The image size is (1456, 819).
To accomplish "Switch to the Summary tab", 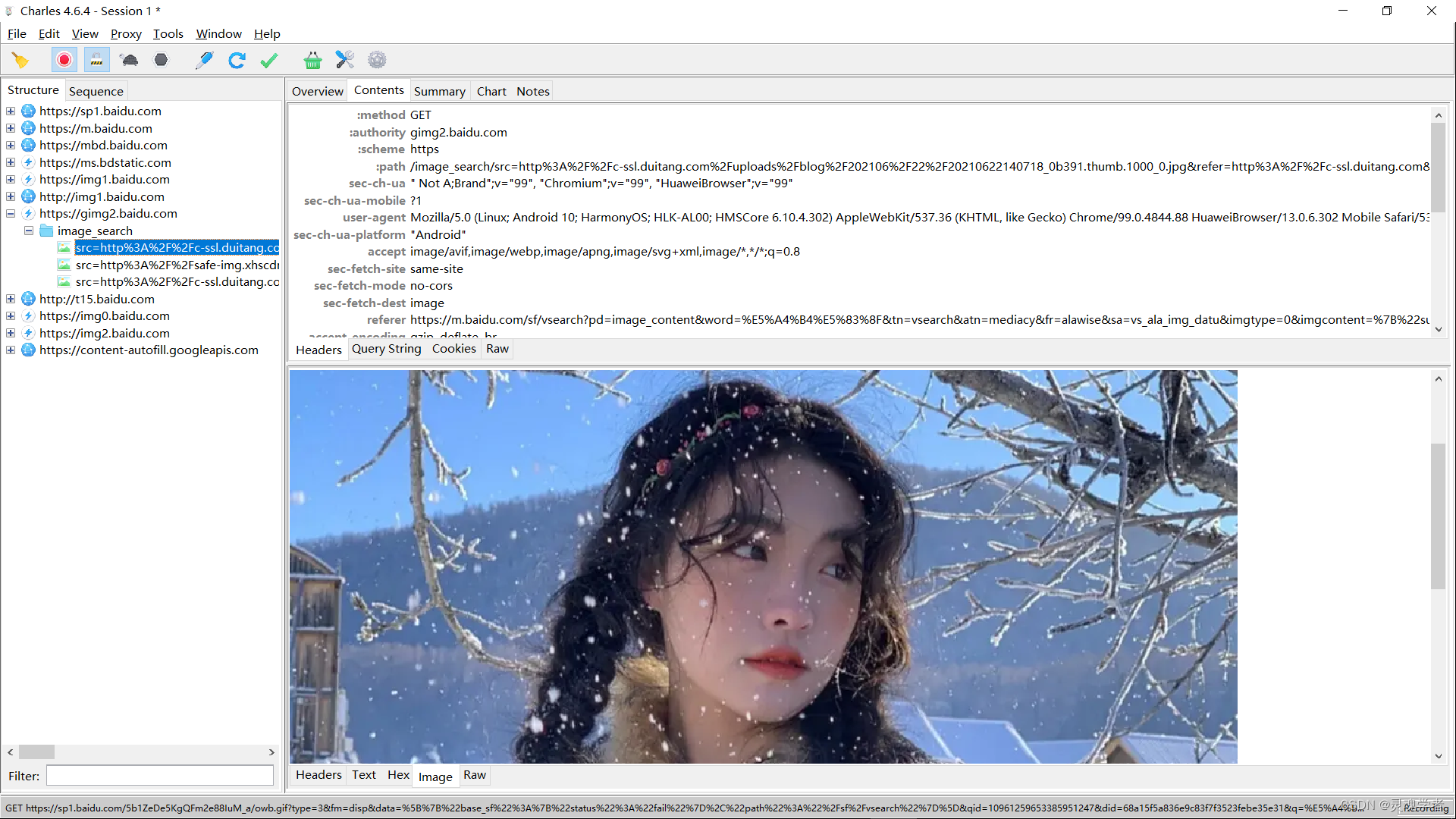I will pos(439,91).
